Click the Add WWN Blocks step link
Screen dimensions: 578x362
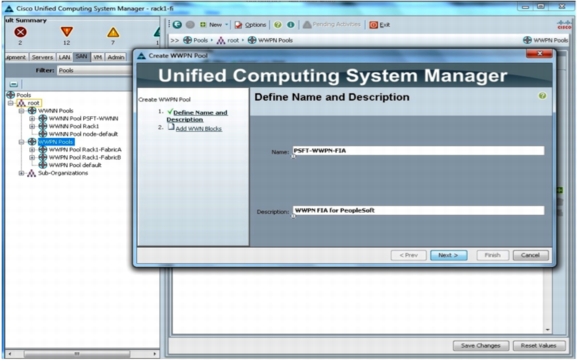(198, 129)
